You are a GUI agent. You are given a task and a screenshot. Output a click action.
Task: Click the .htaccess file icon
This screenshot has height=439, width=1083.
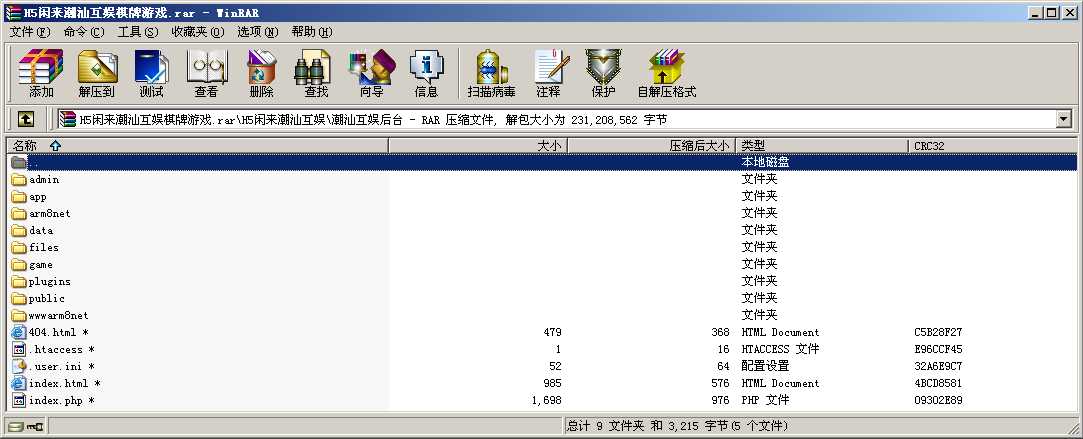pyautogui.click(x=19, y=349)
